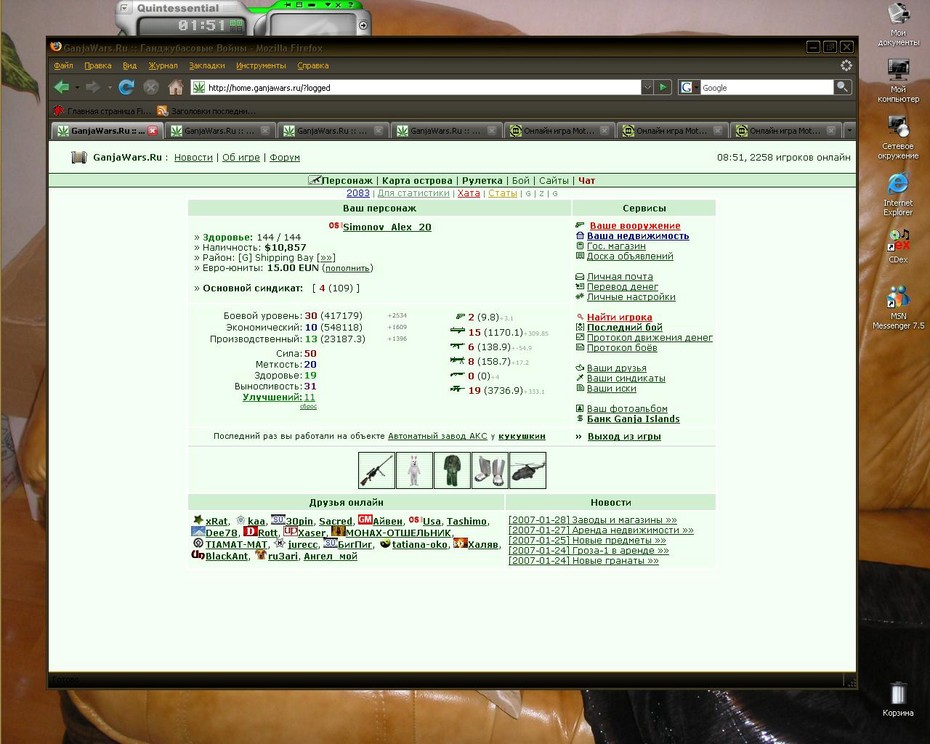This screenshot has height=744, width=930.
Task: Open the Новости link in header
Action: coord(193,157)
